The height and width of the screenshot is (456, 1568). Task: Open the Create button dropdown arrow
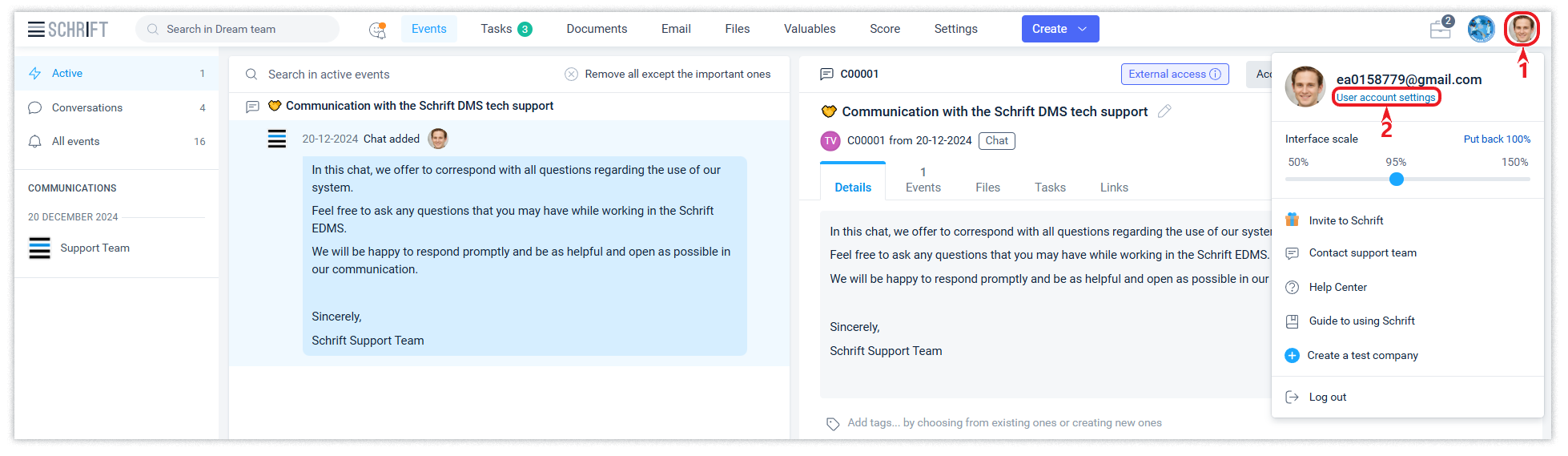(1083, 29)
